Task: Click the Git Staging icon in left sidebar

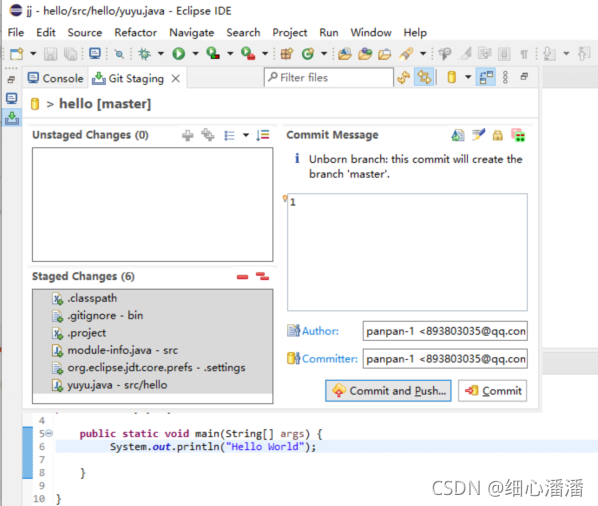Action: 12,118
